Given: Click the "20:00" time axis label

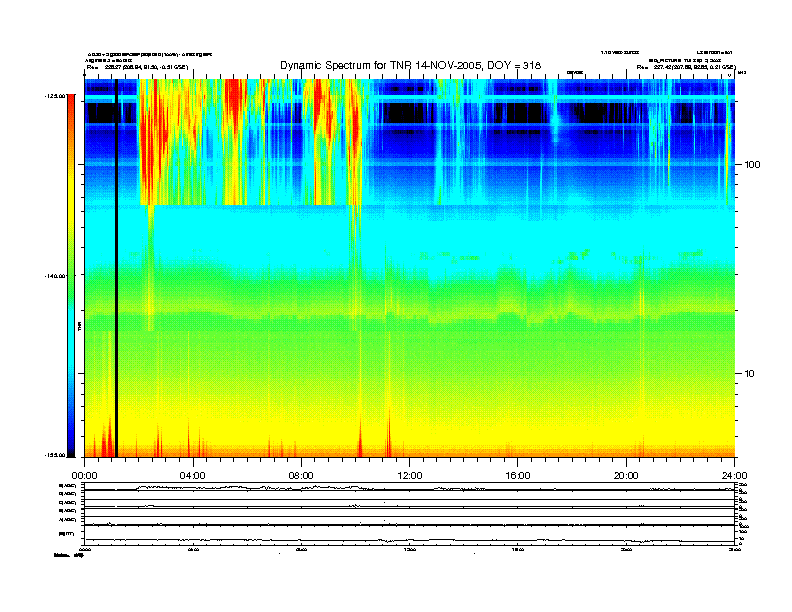Looking at the screenshot, I should pos(626,476).
